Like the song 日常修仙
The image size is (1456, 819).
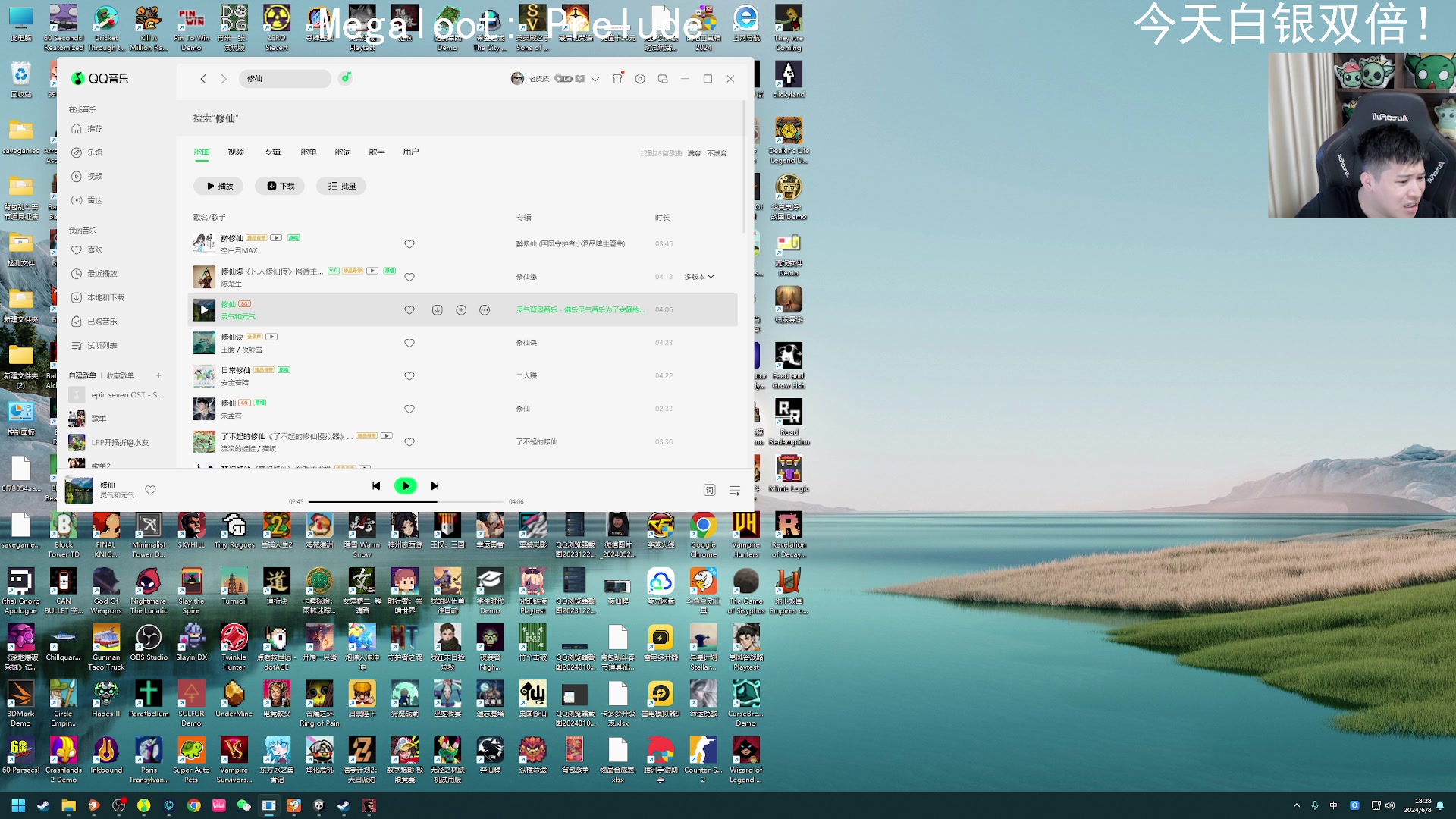point(409,376)
